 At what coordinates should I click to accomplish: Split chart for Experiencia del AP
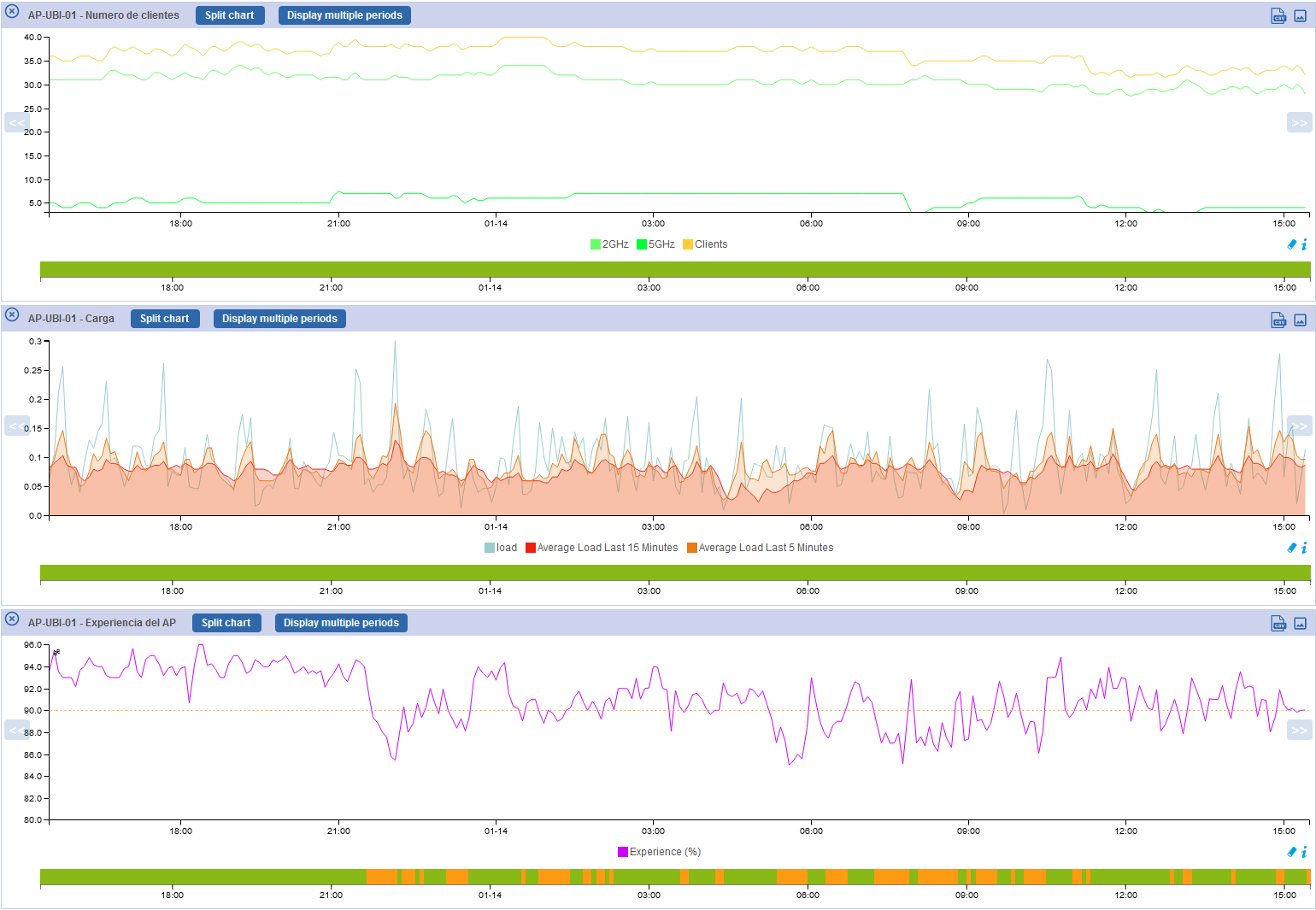point(226,623)
